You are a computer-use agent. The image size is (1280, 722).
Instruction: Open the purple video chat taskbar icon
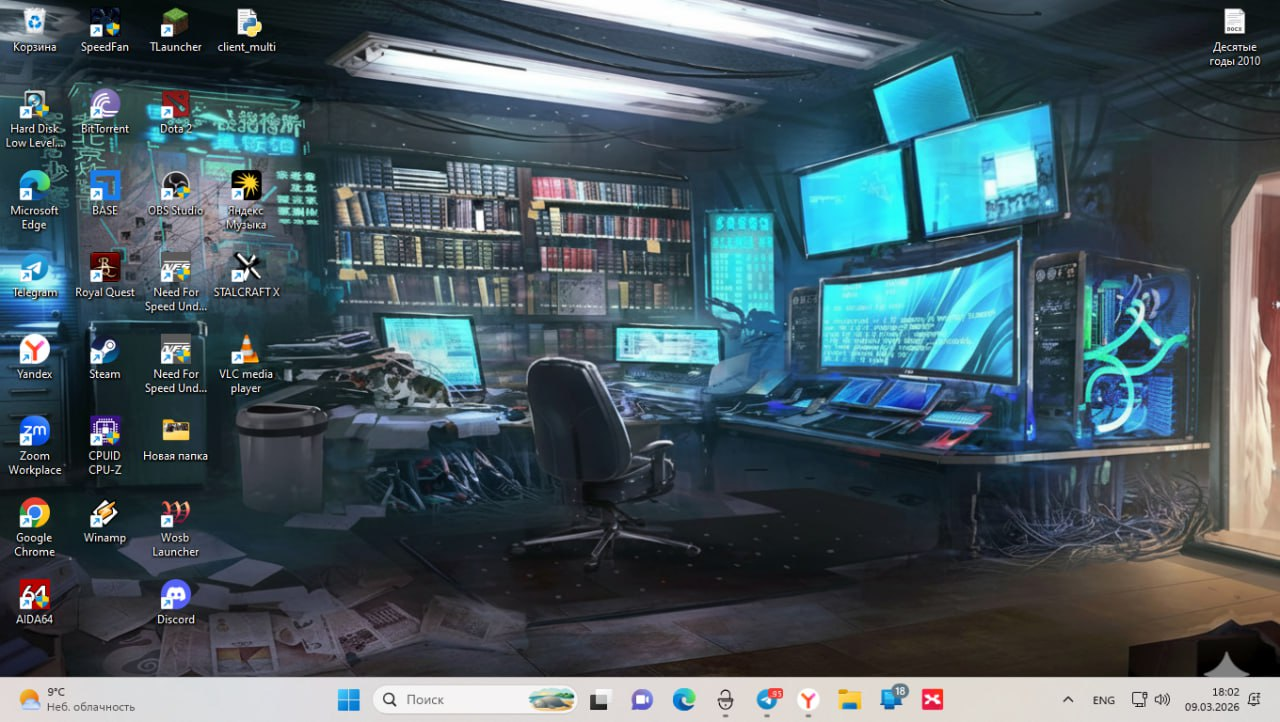point(642,700)
